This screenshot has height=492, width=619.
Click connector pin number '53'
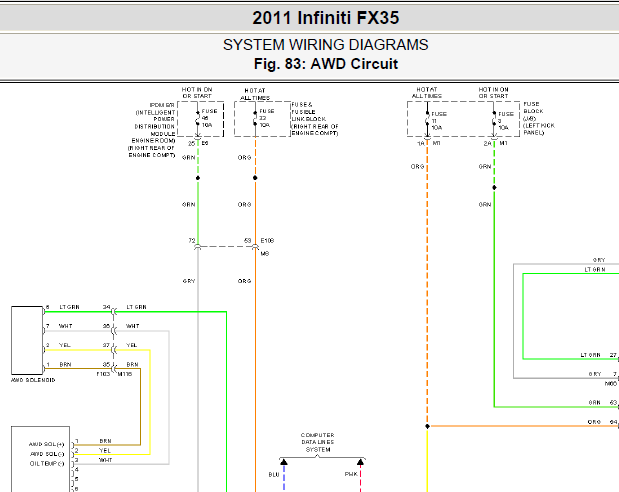tap(248, 240)
